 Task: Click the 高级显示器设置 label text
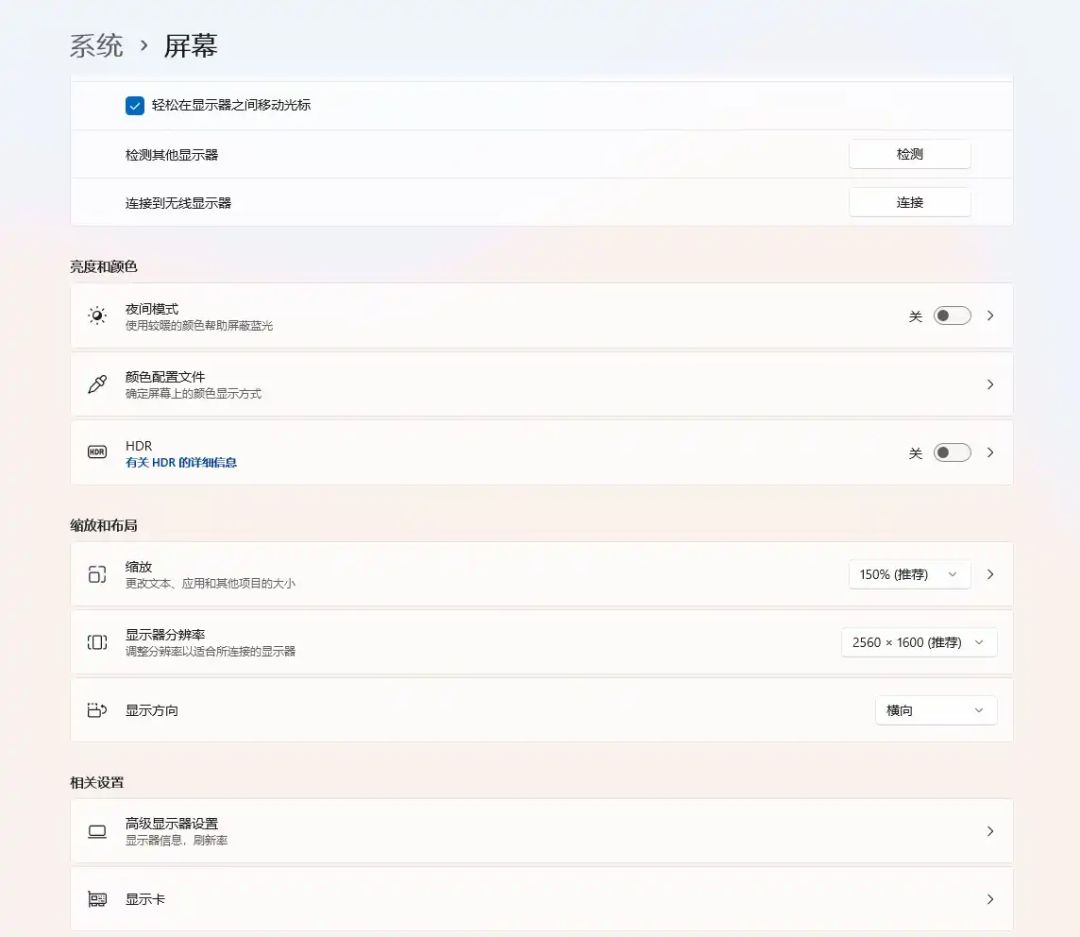tap(172, 823)
